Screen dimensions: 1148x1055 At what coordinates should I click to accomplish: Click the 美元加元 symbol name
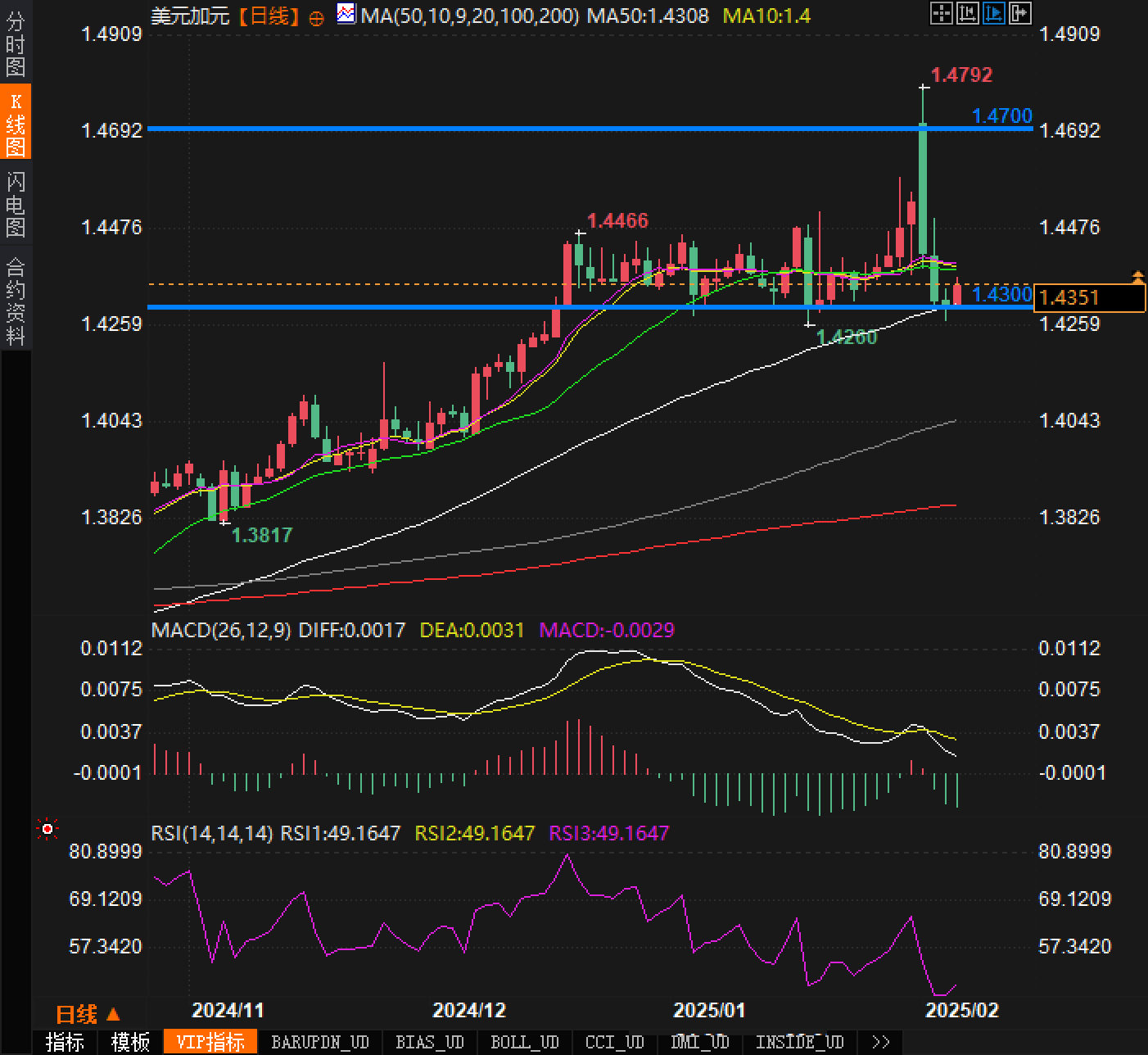191,15
